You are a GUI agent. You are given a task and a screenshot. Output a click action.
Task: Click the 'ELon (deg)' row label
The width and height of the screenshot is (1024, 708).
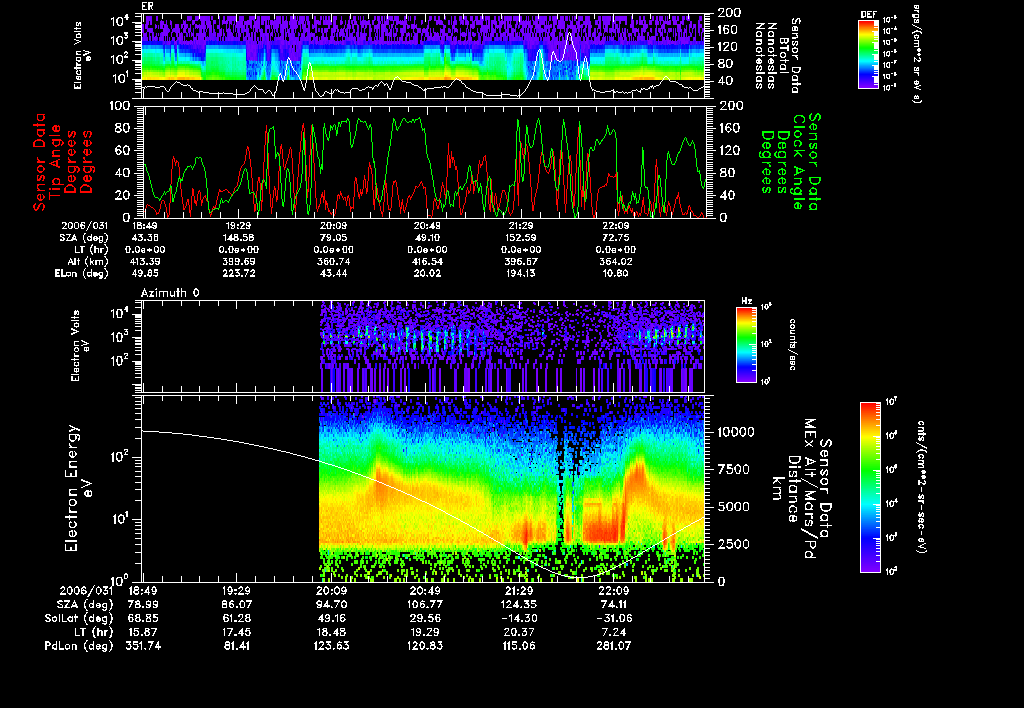pos(82,274)
